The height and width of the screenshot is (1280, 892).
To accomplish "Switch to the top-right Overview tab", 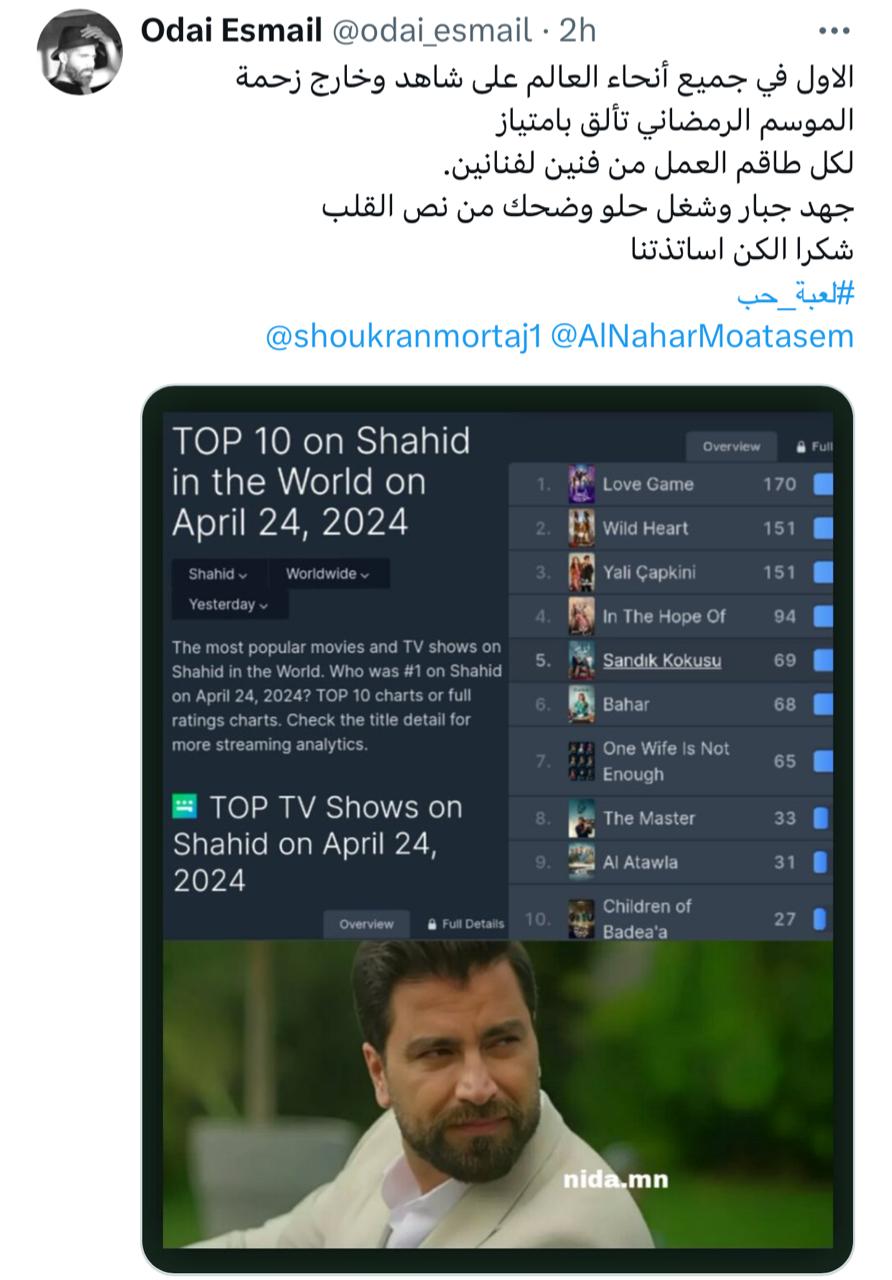I will (731, 446).
